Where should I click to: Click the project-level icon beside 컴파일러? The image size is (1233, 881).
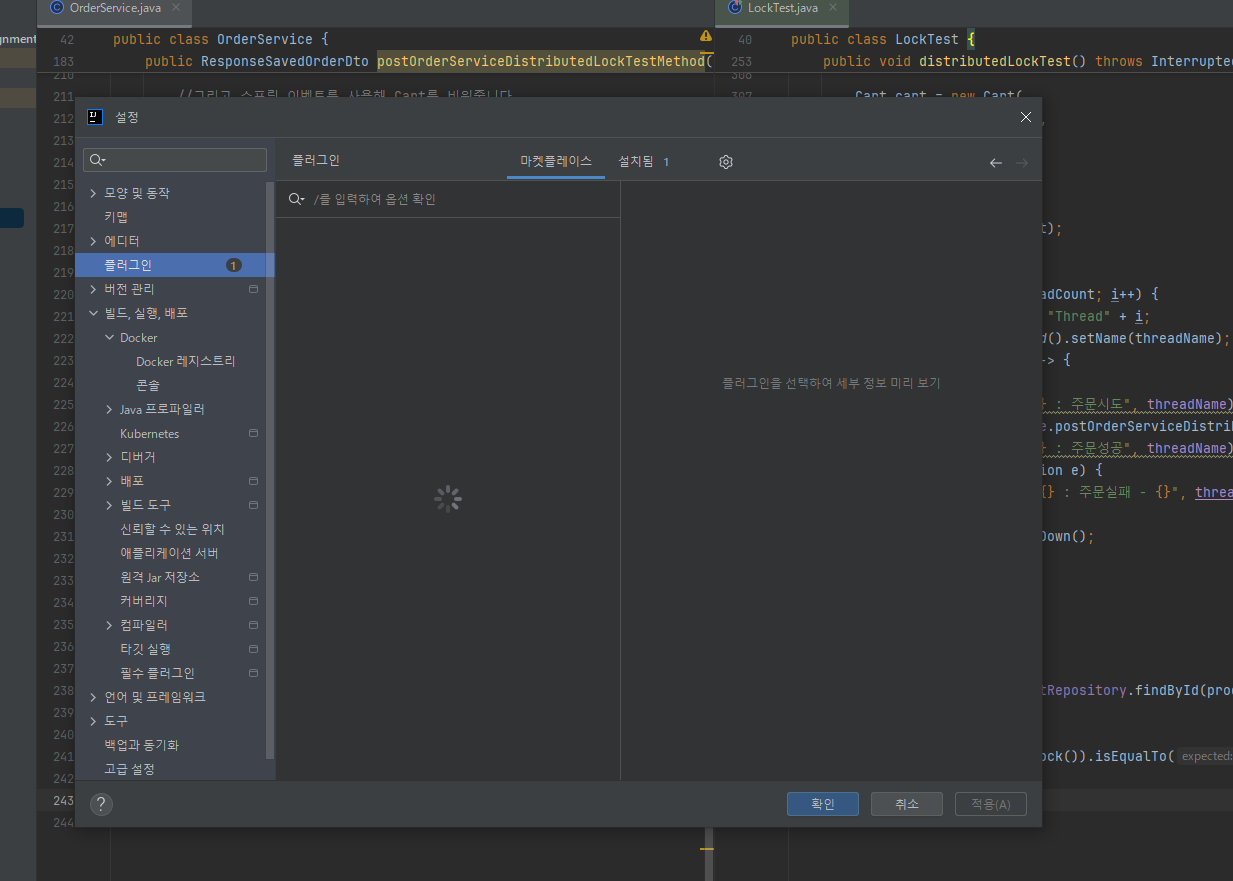pos(253,625)
